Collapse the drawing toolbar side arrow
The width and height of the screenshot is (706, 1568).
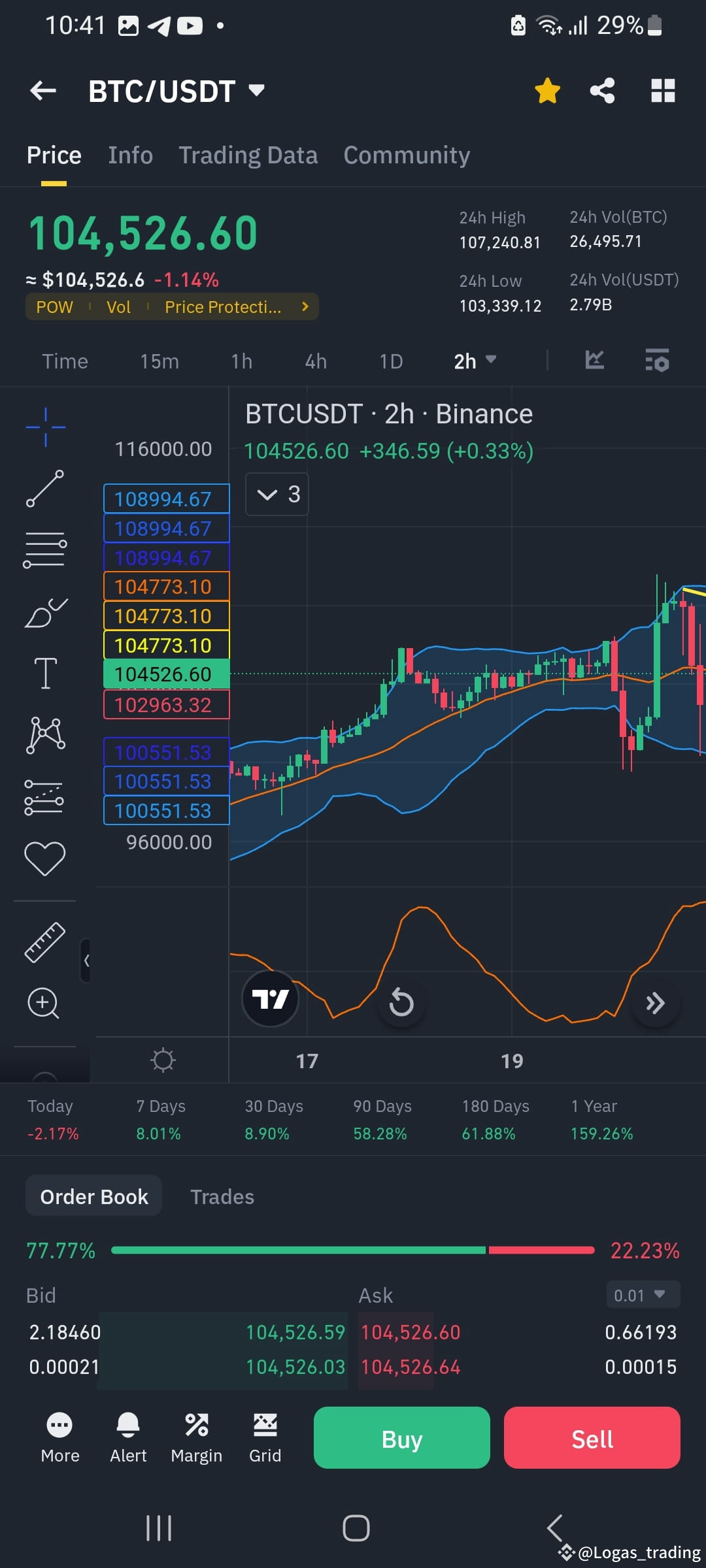pyautogui.click(x=86, y=960)
